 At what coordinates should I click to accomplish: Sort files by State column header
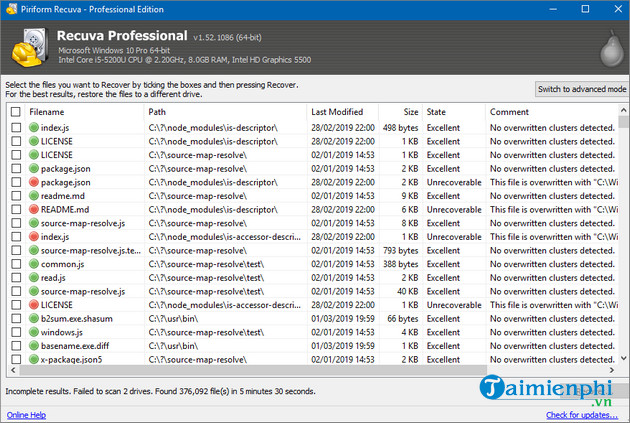(437, 112)
